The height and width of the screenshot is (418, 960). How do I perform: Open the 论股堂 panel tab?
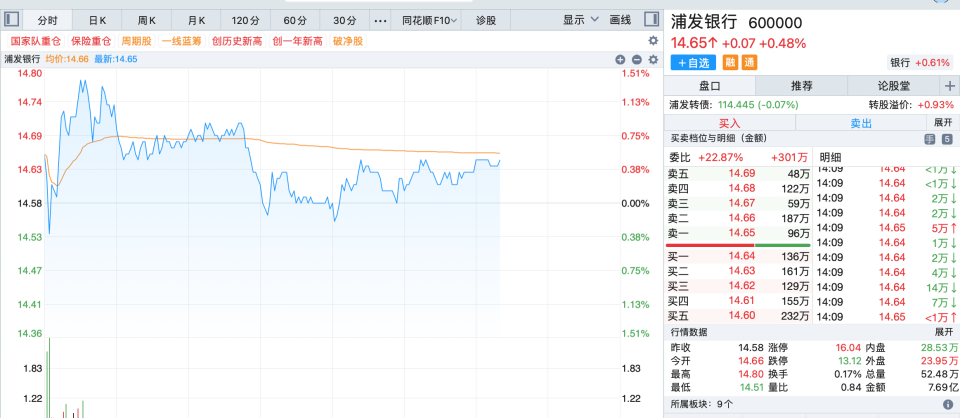894,86
